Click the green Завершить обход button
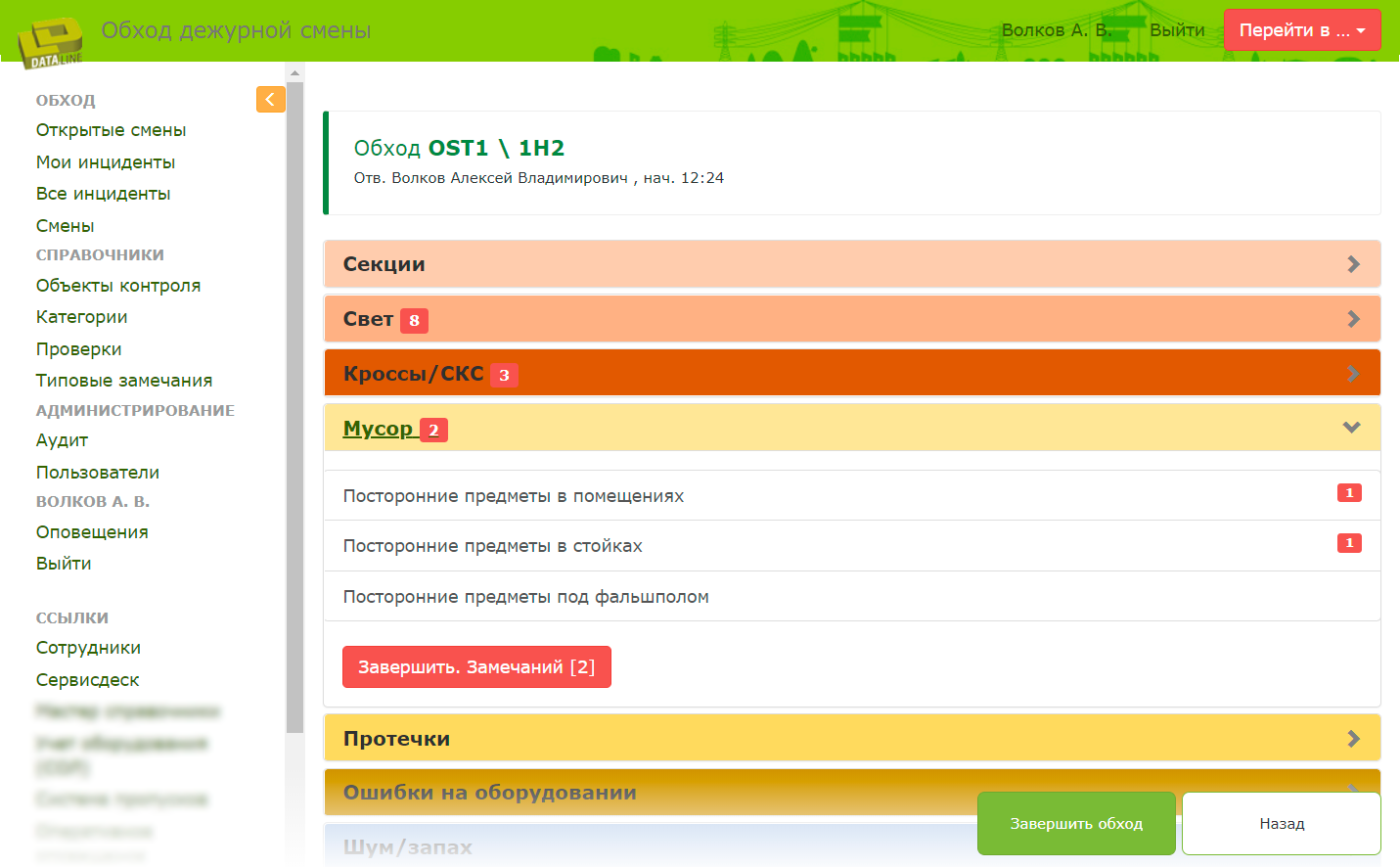 pos(1076,823)
